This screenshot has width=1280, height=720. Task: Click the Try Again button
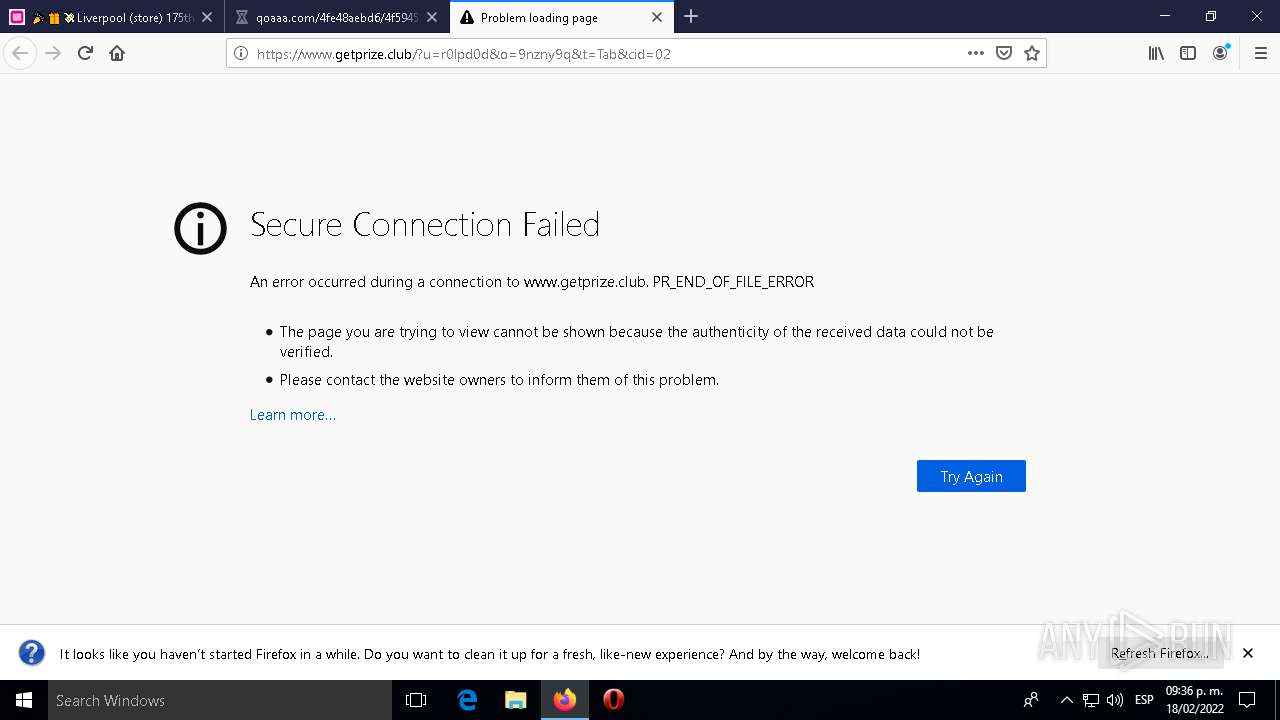[971, 476]
